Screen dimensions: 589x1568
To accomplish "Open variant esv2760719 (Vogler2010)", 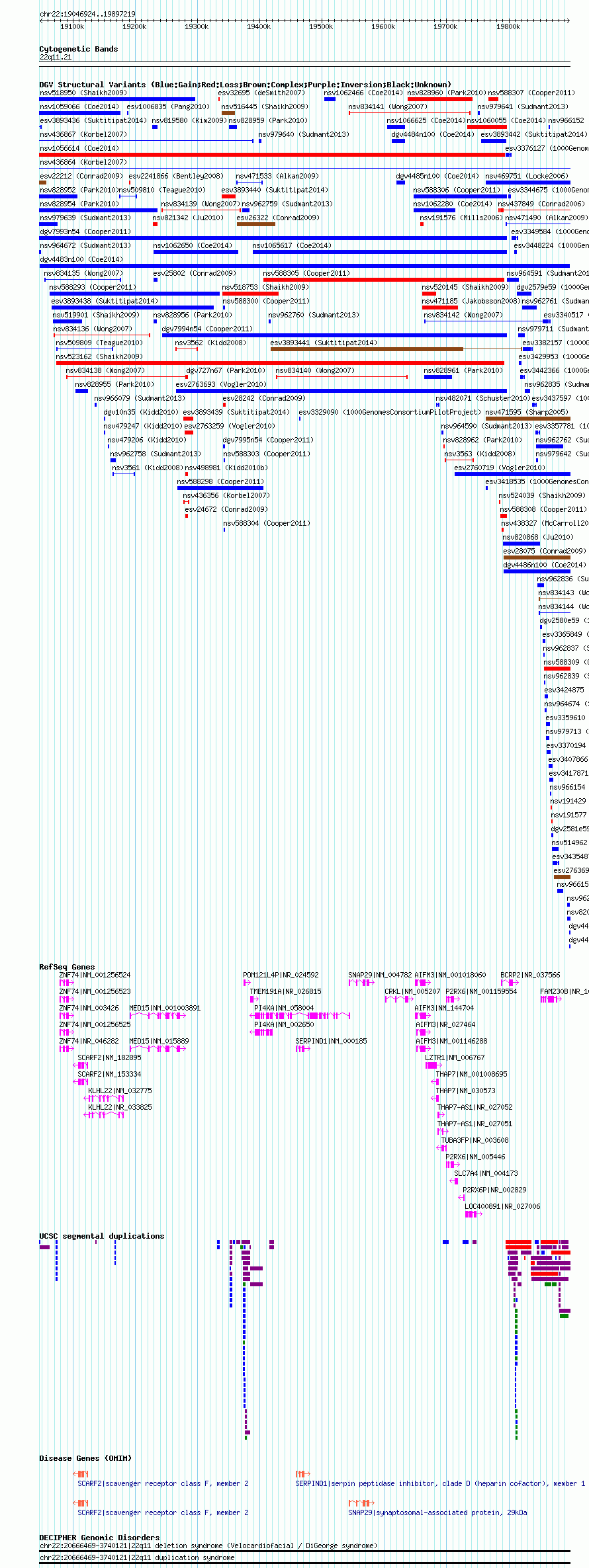I will 512,474.
